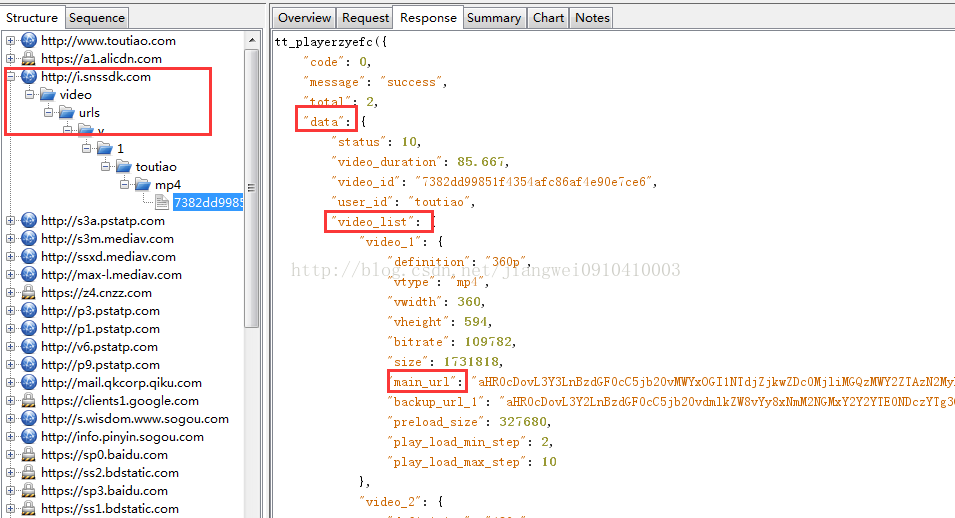The height and width of the screenshot is (518, 955).
Task: Click lock icon of clients1.google.com
Action: click(29, 400)
